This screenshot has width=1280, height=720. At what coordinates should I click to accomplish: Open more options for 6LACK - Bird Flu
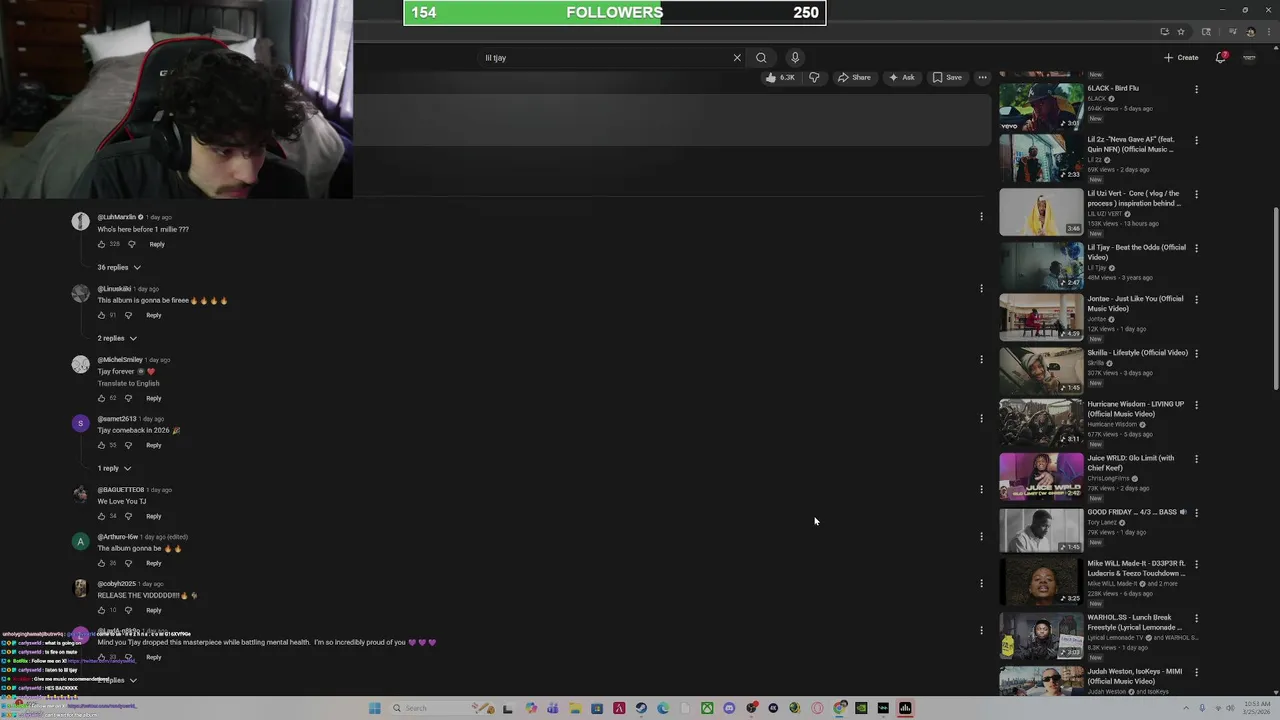1196,89
